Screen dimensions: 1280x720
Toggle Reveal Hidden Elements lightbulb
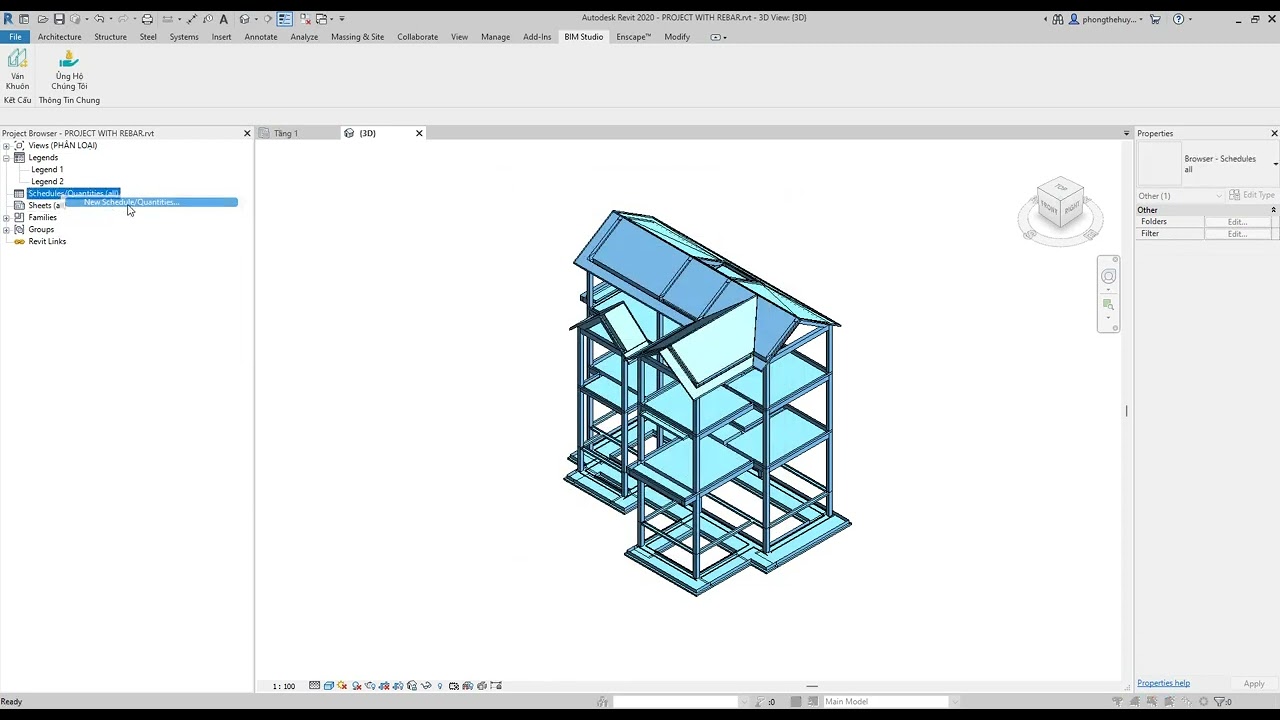pyautogui.click(x=439, y=686)
